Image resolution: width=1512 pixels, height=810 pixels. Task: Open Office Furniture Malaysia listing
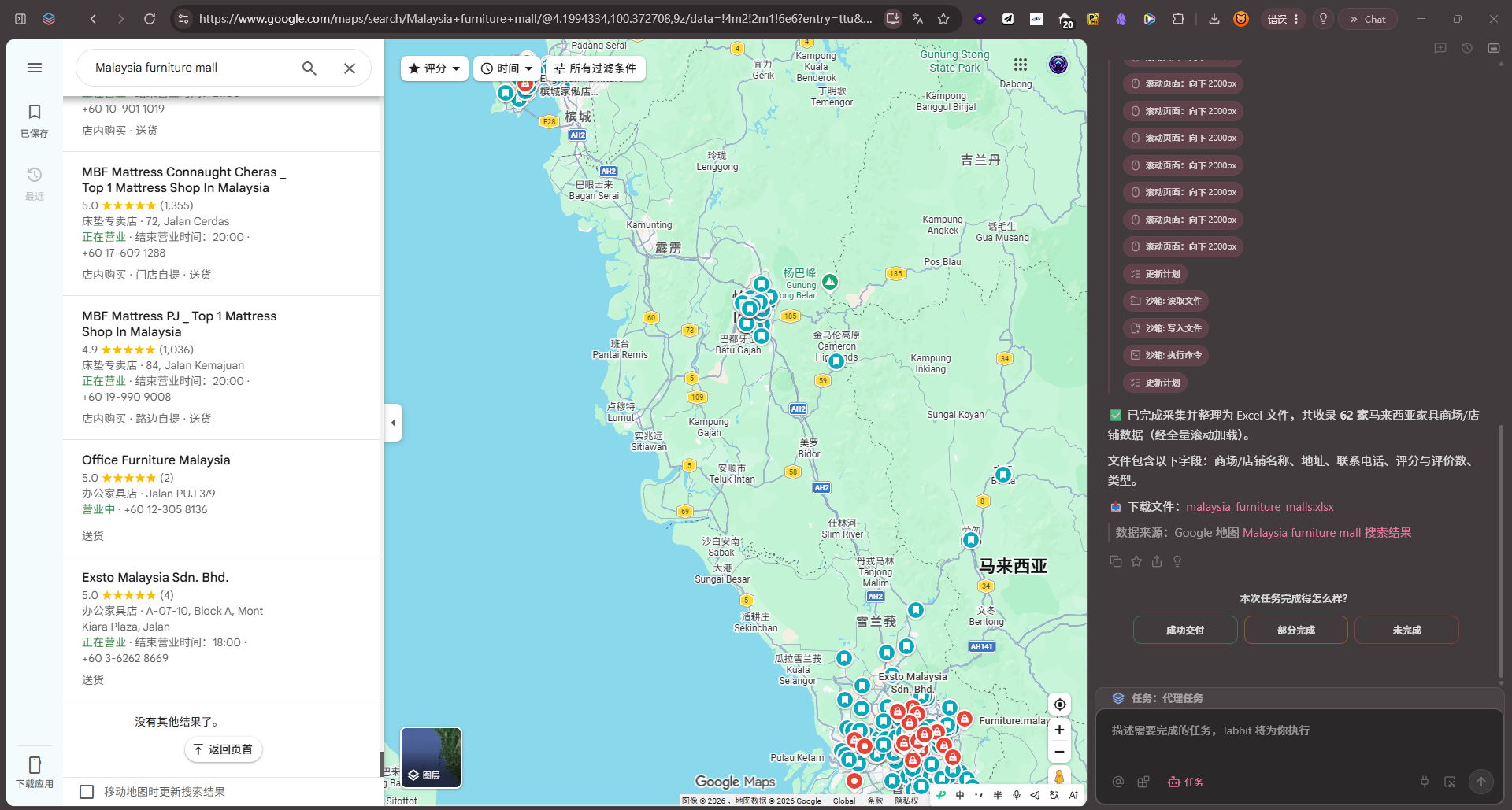pyautogui.click(x=156, y=460)
